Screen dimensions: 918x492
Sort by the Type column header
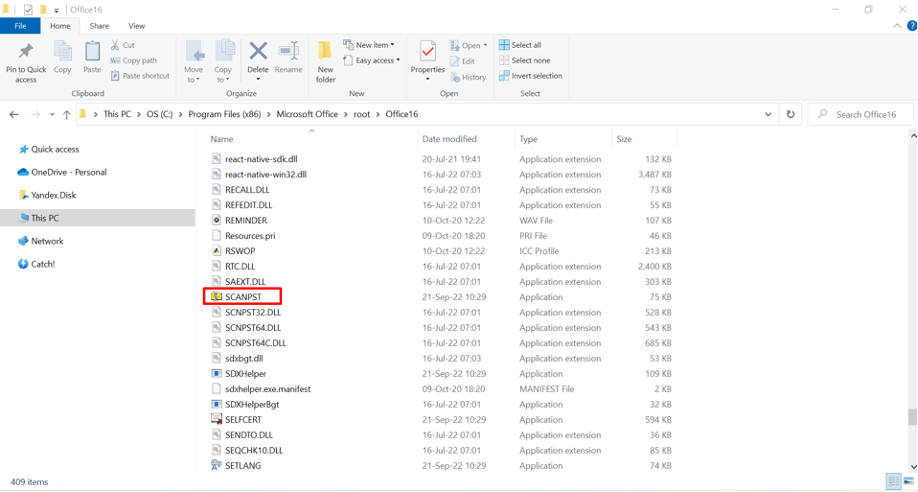pyautogui.click(x=528, y=139)
